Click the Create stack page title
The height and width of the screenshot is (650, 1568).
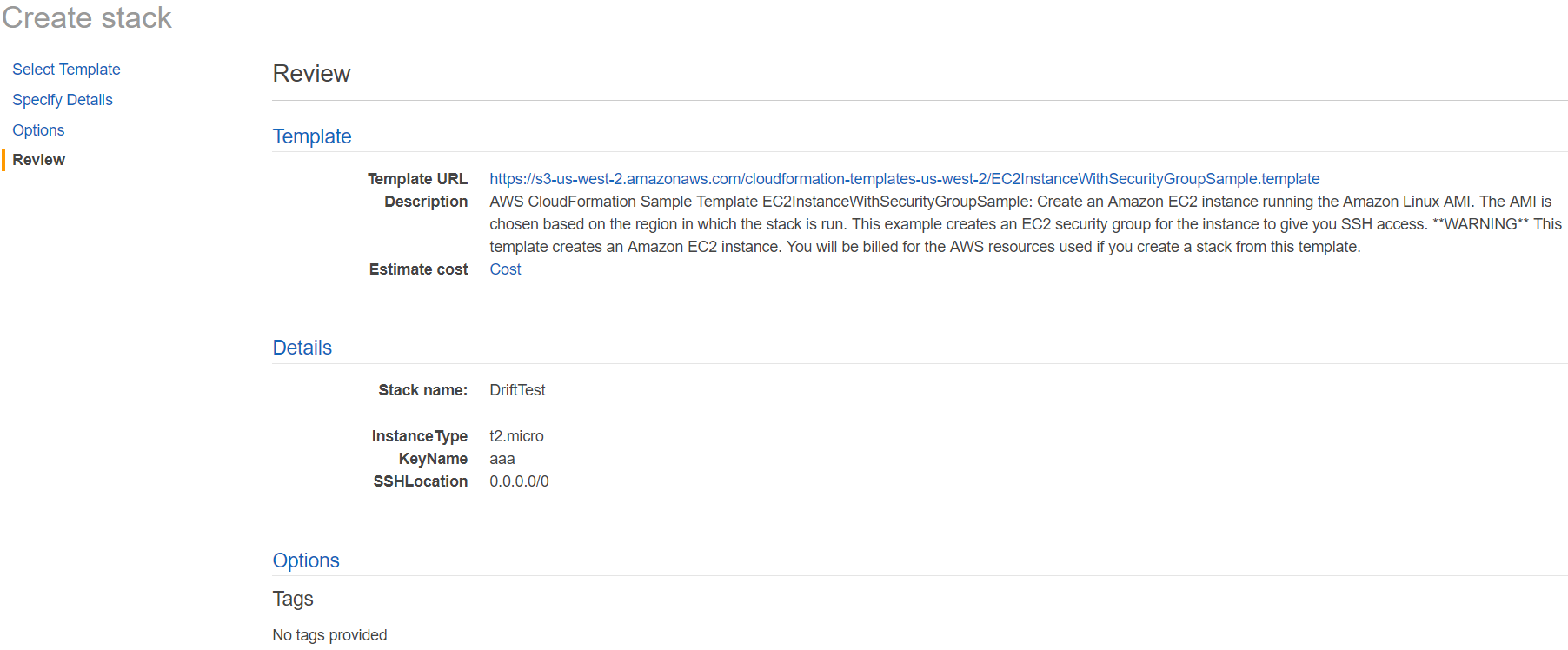click(x=87, y=18)
